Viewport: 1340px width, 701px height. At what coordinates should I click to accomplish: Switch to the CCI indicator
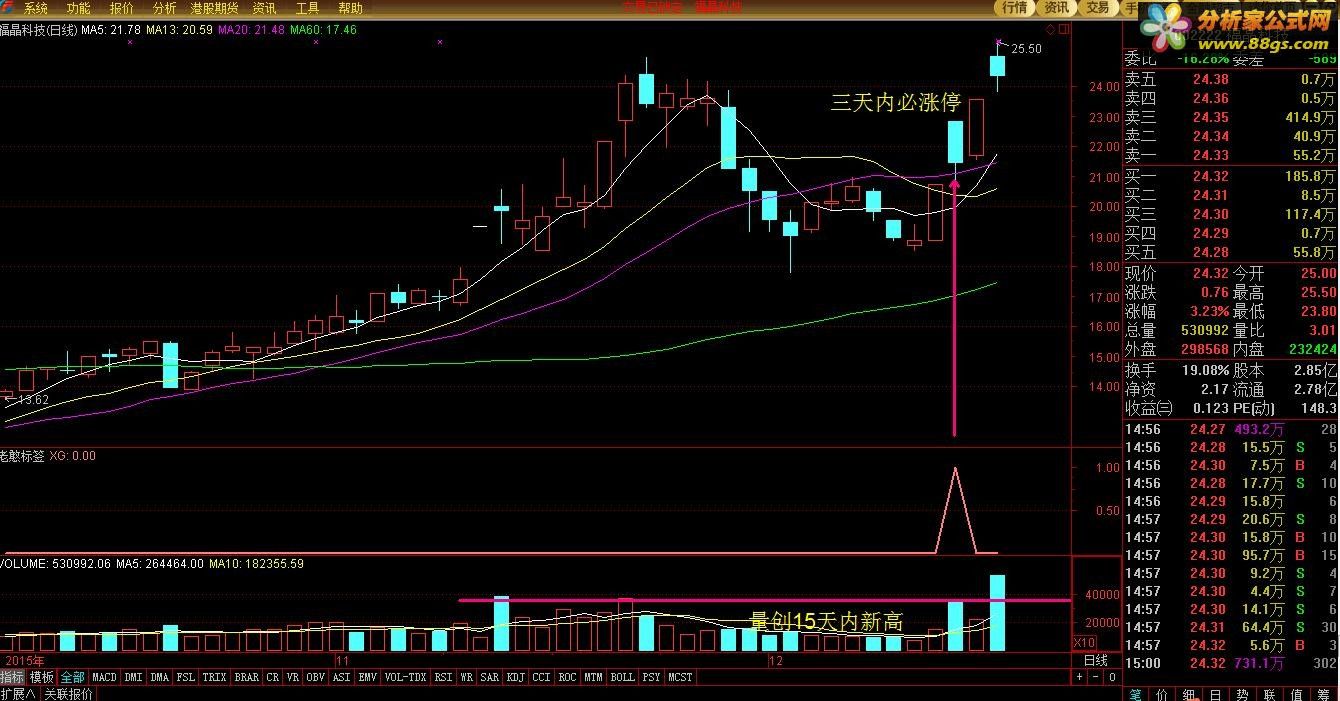(541, 677)
